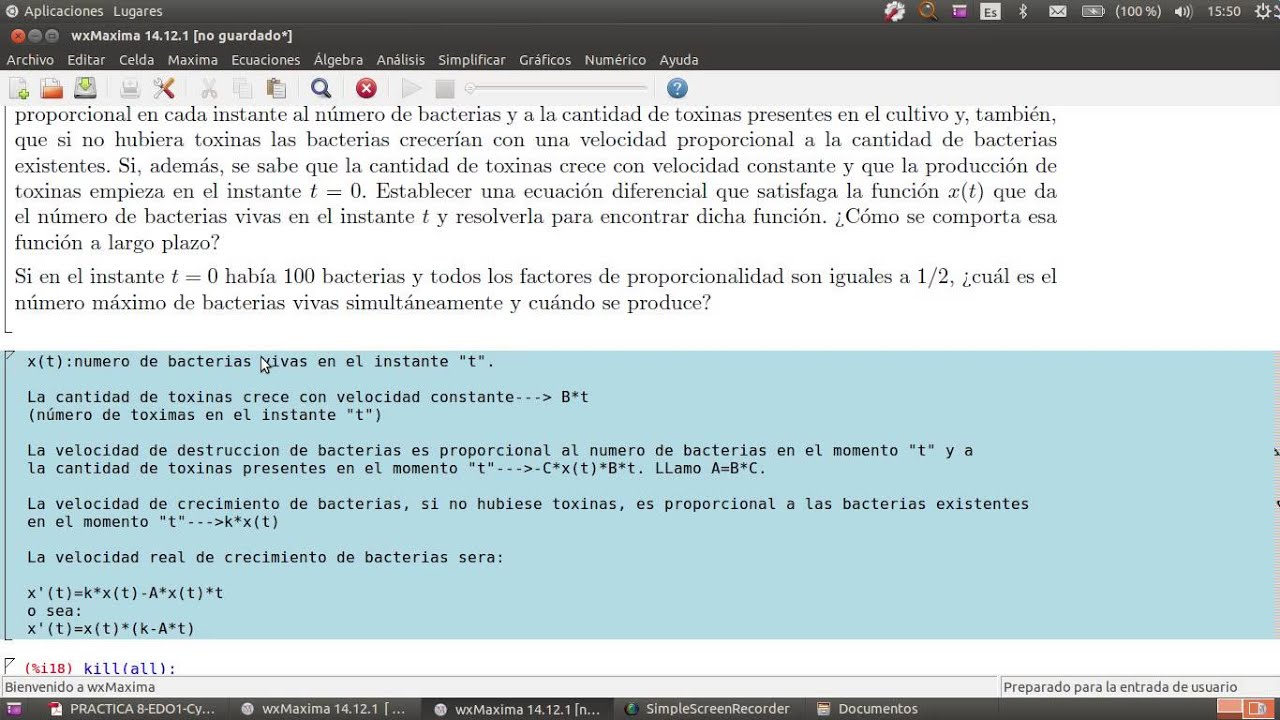This screenshot has height=720, width=1280.
Task: Open the Editar menu
Action: point(86,60)
